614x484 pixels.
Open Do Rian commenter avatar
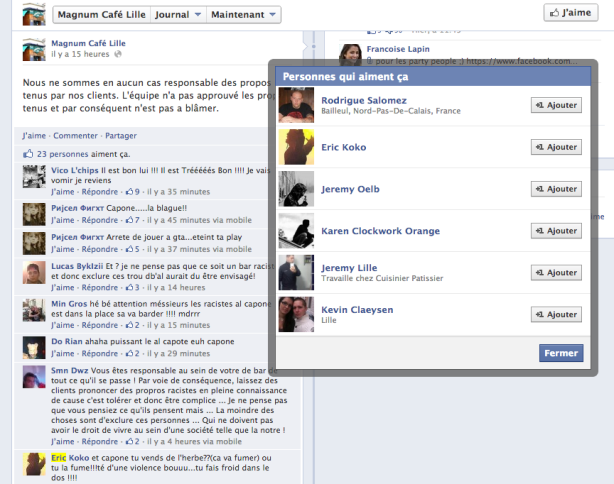(34, 348)
